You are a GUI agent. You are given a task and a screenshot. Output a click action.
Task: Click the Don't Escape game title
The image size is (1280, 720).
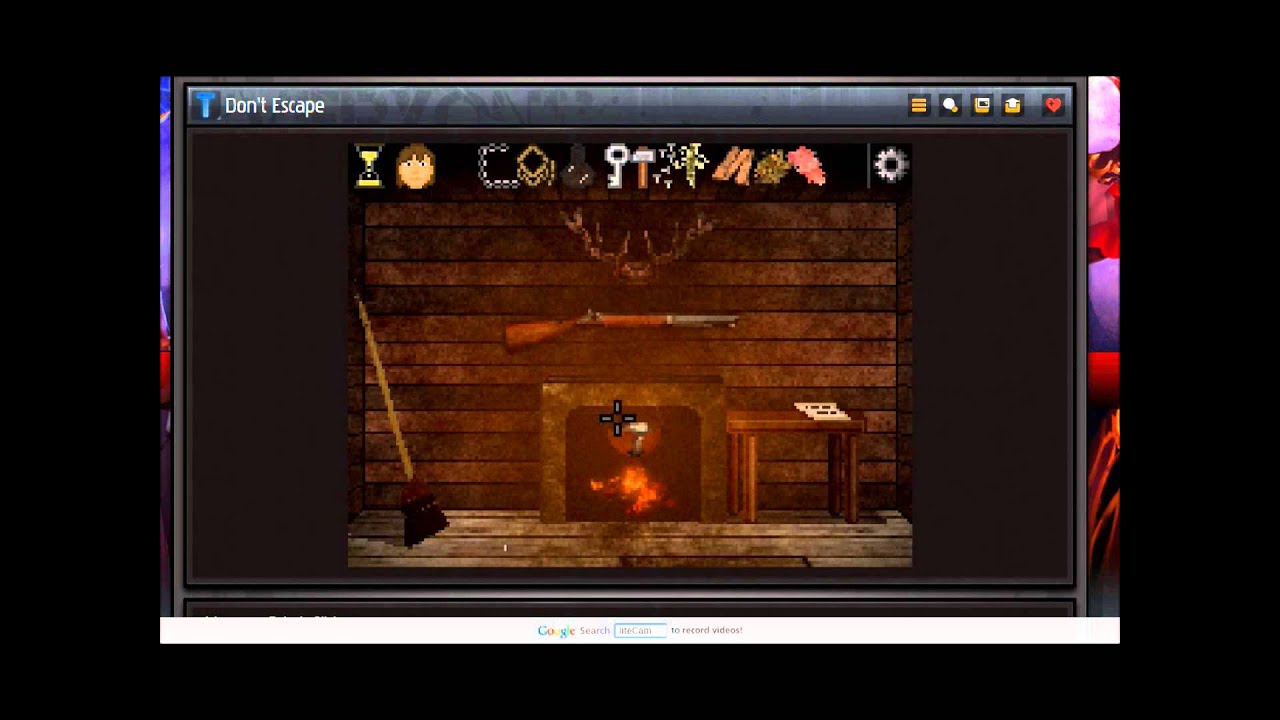(274, 105)
